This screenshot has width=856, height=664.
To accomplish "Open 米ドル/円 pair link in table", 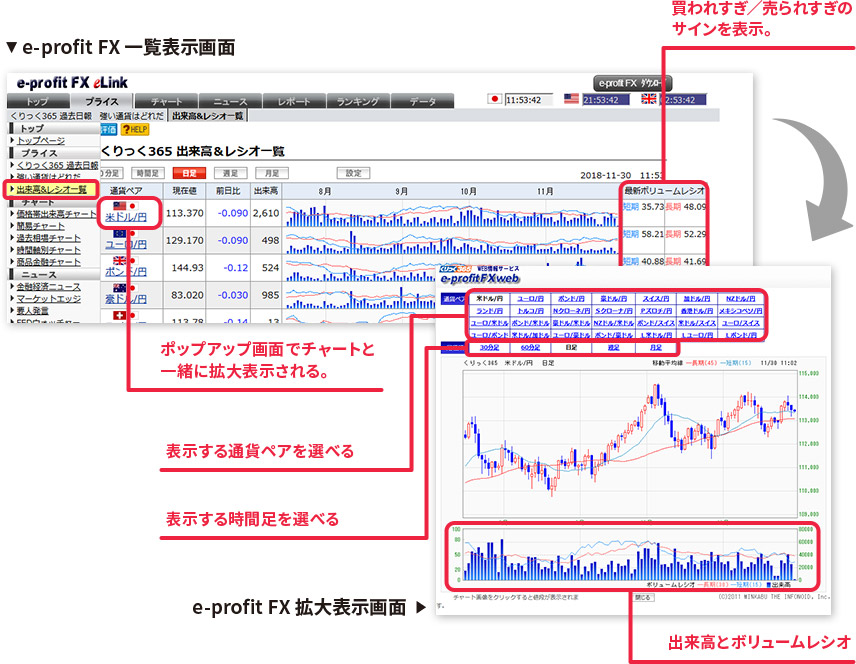I will pos(126,217).
